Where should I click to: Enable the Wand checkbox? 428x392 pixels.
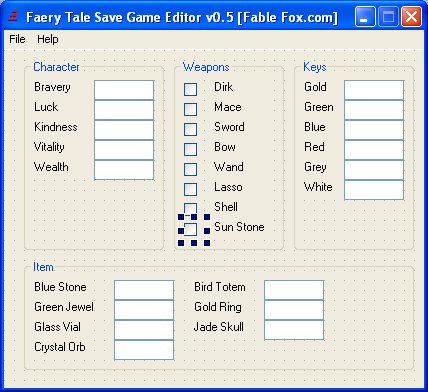click(x=190, y=169)
